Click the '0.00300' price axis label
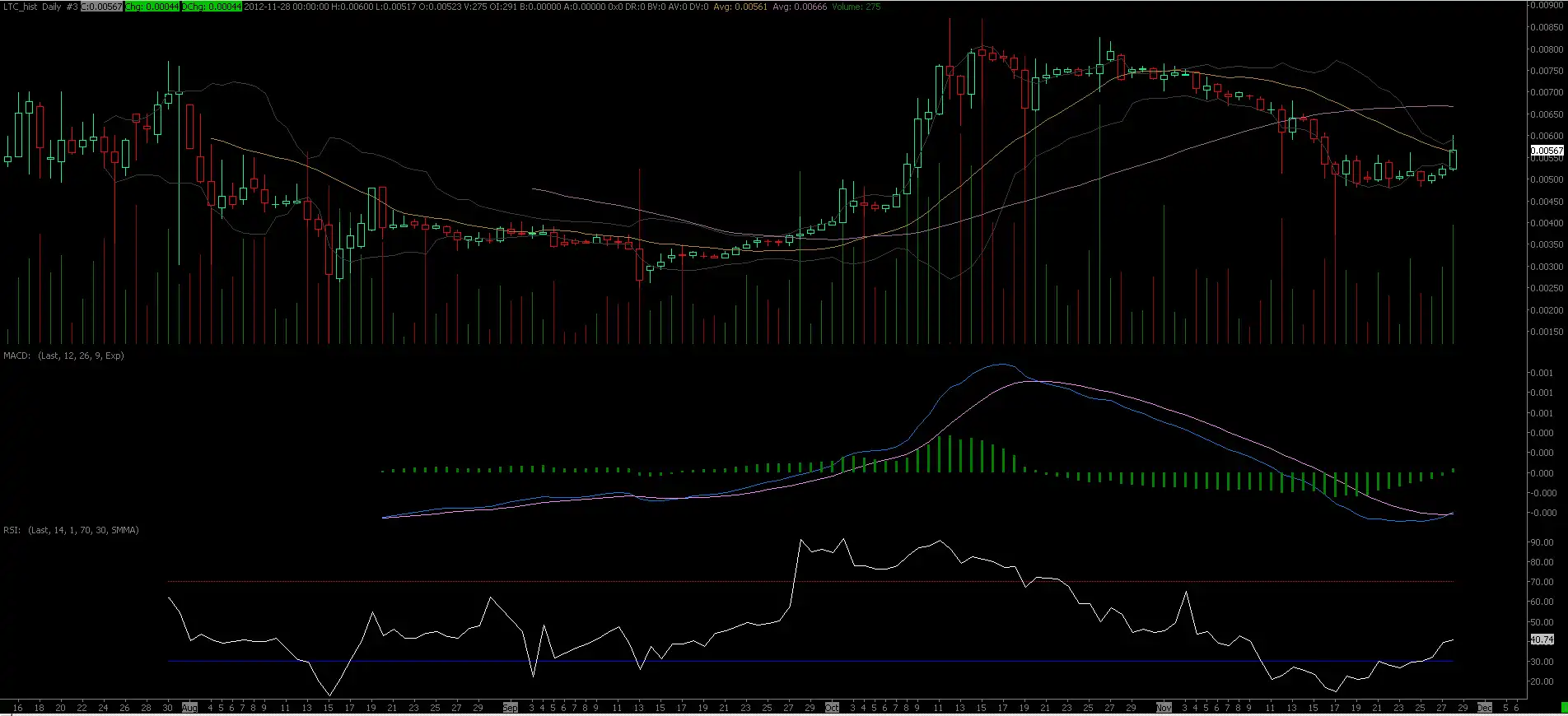 pyautogui.click(x=1547, y=267)
